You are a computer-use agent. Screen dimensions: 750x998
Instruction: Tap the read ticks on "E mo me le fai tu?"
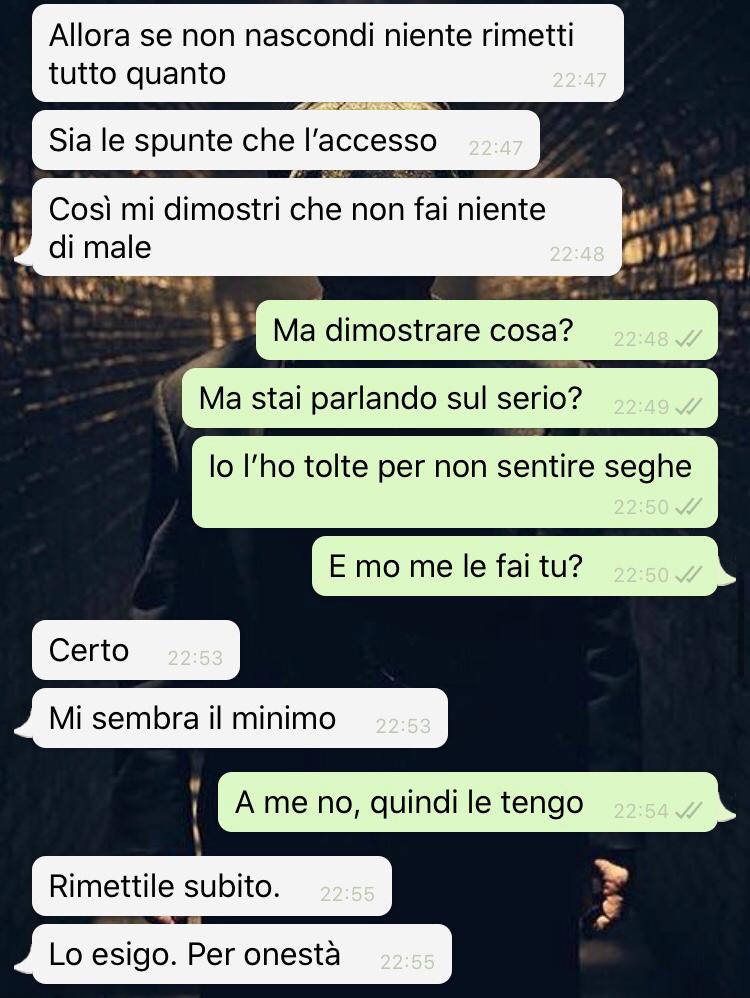coord(688,574)
